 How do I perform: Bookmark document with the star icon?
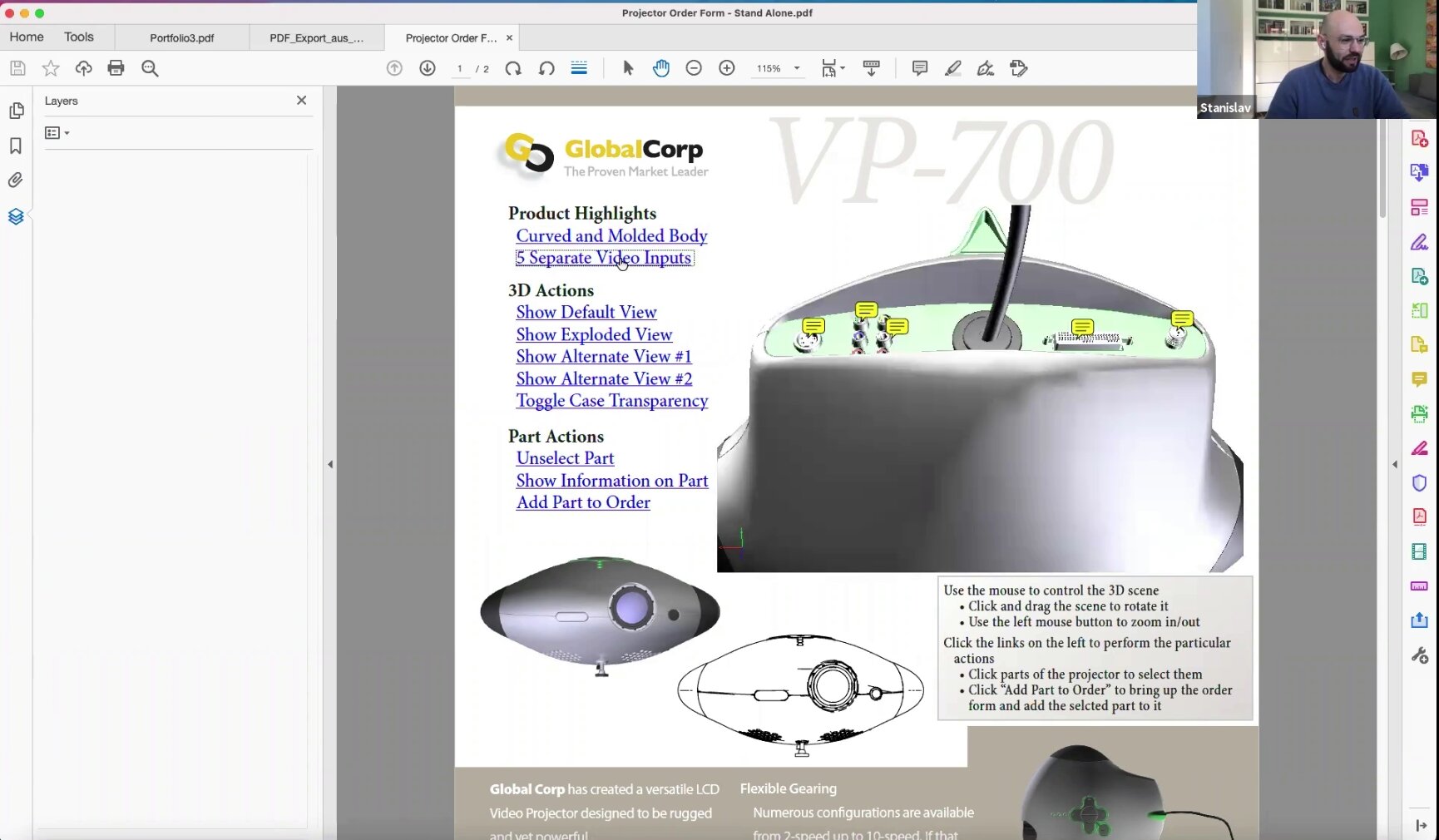click(x=51, y=68)
